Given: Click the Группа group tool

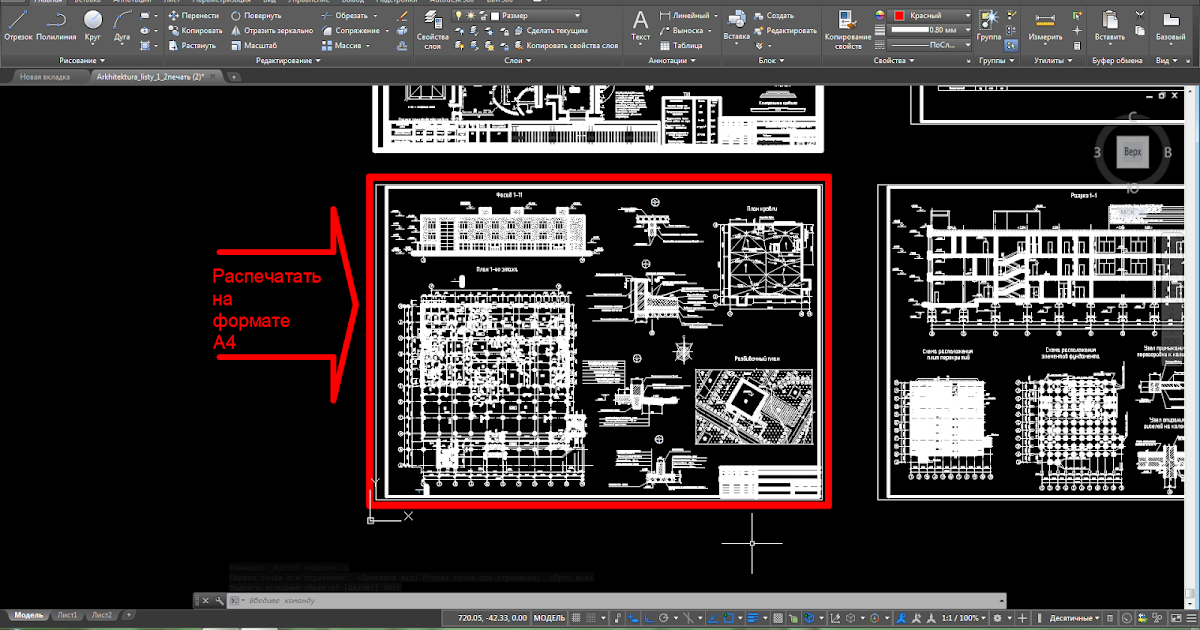Looking at the screenshot, I should tap(990, 26).
